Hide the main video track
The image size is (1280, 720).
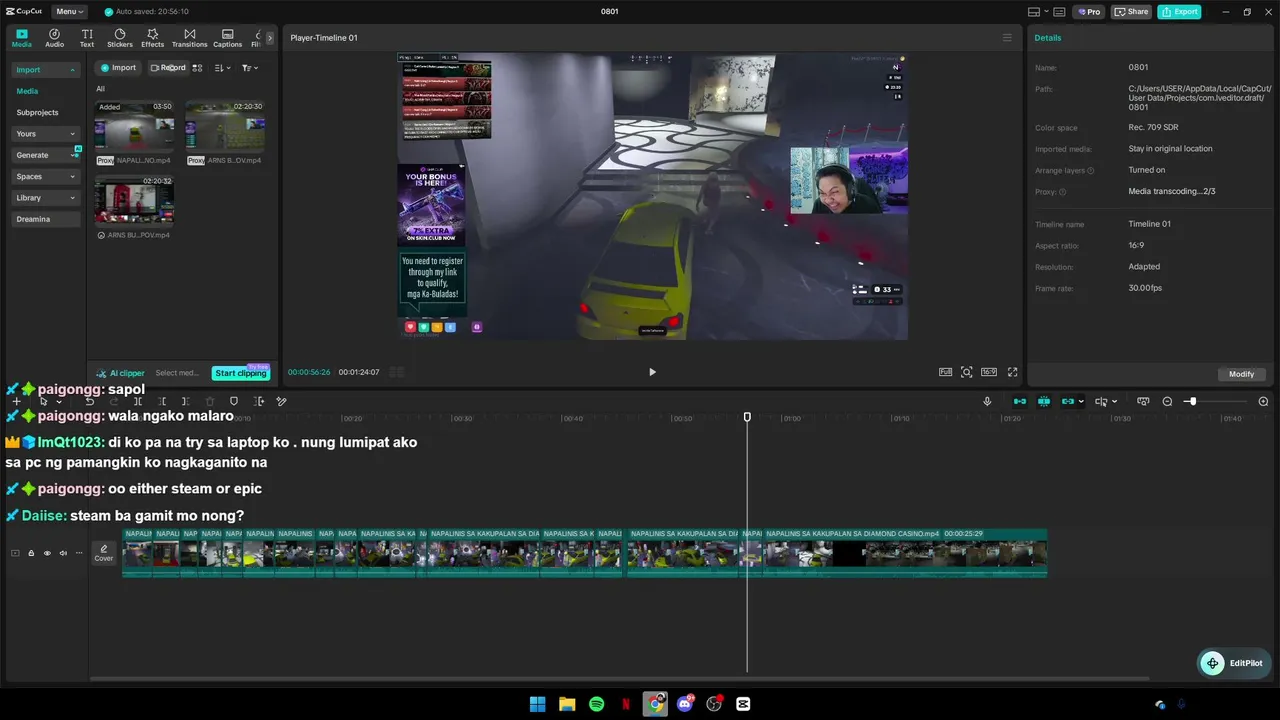coord(47,553)
